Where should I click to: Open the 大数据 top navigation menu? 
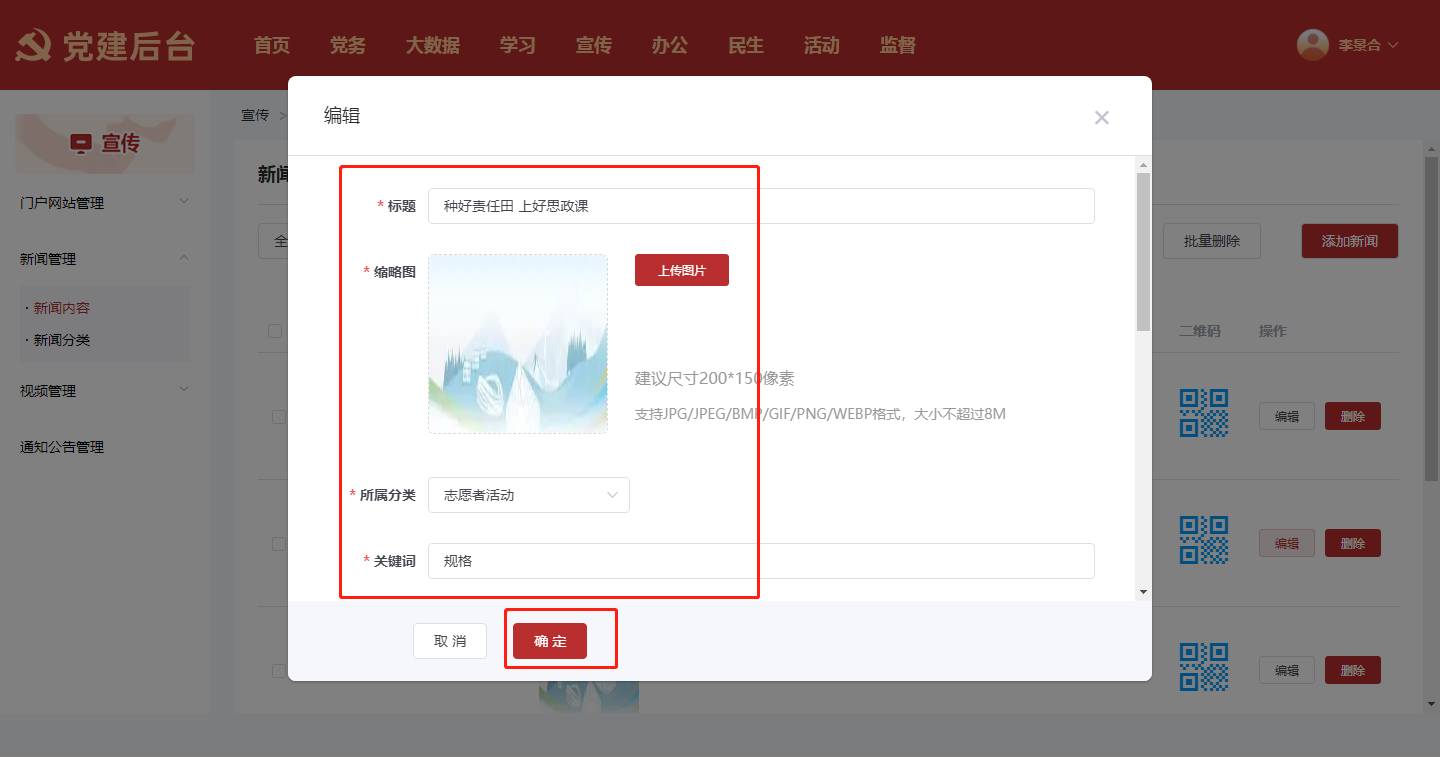(432, 46)
